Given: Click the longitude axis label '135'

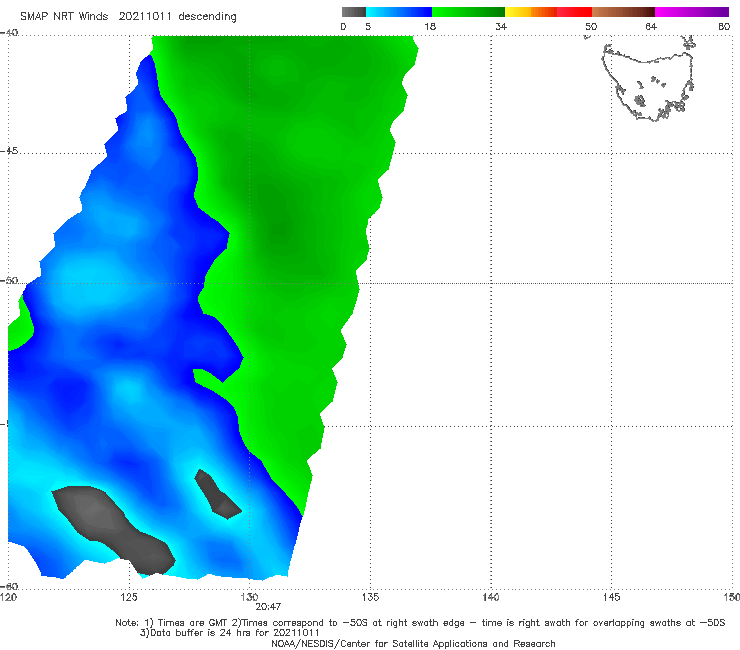Looking at the screenshot, I should (x=370, y=598).
